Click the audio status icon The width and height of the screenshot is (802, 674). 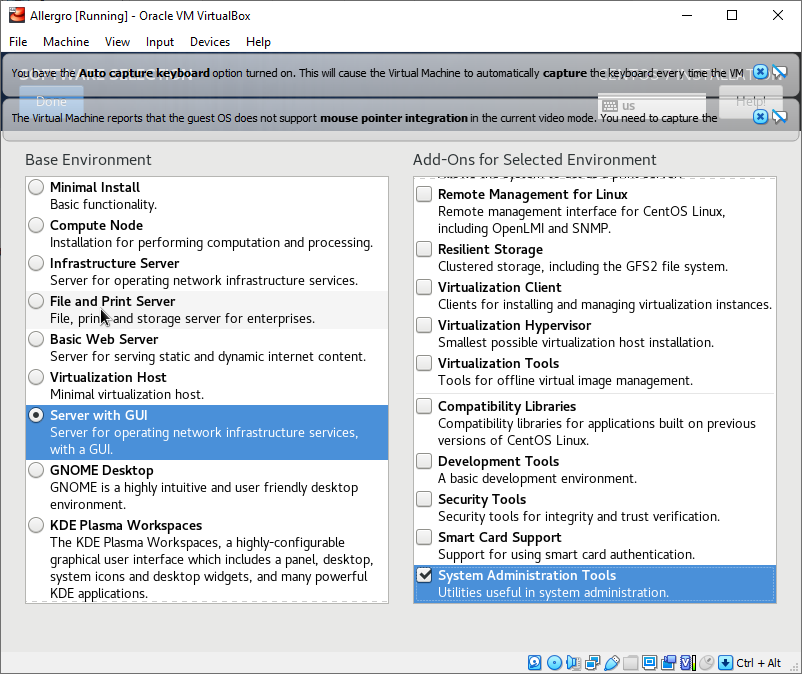coord(573,663)
